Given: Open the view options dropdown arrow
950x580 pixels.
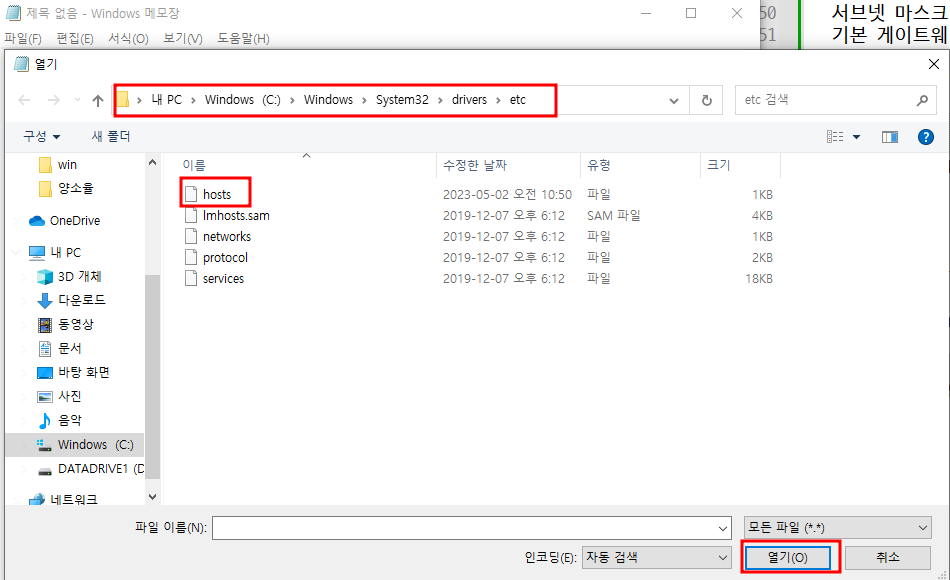Looking at the screenshot, I should coord(856,137).
